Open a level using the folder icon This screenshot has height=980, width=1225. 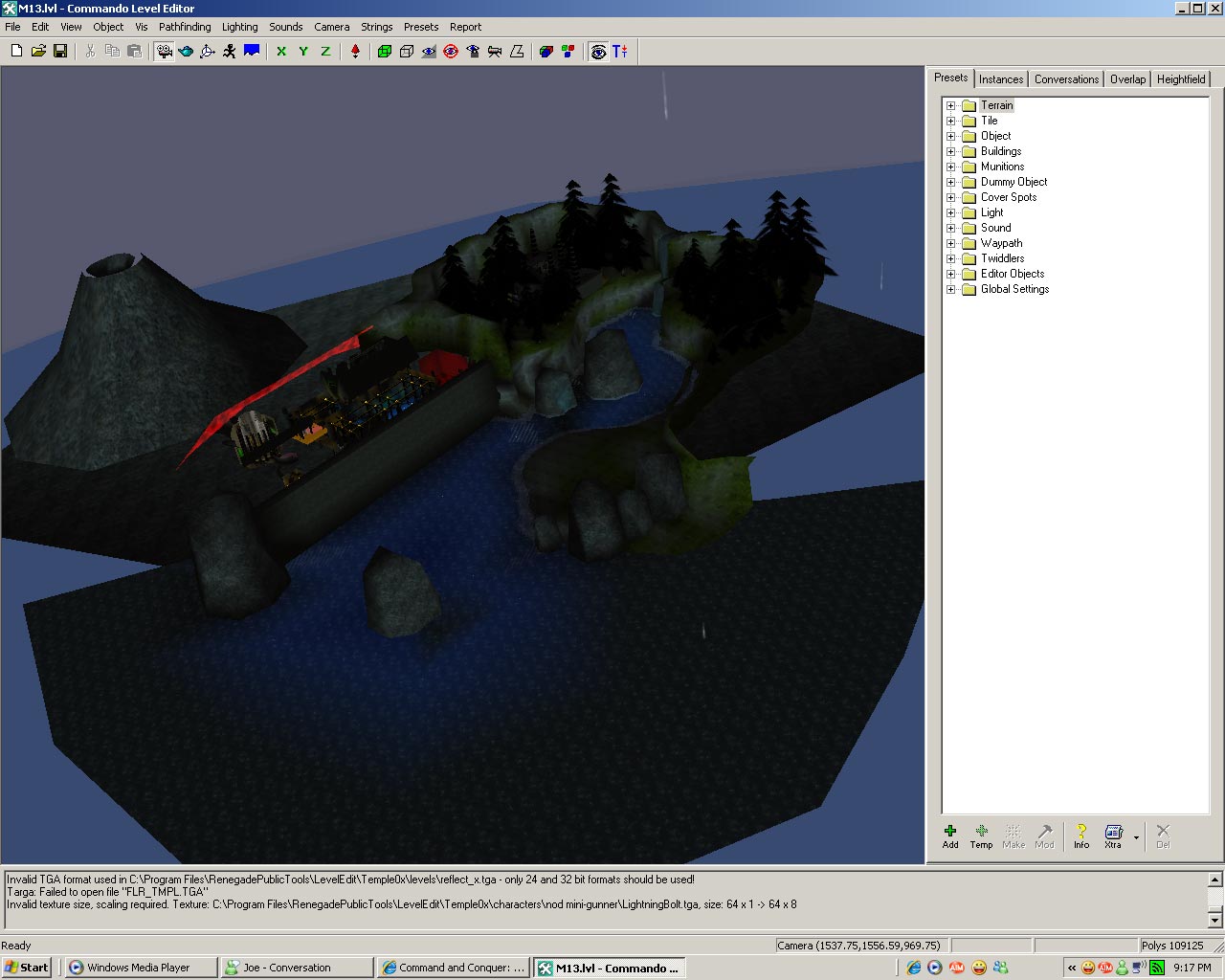coord(38,52)
